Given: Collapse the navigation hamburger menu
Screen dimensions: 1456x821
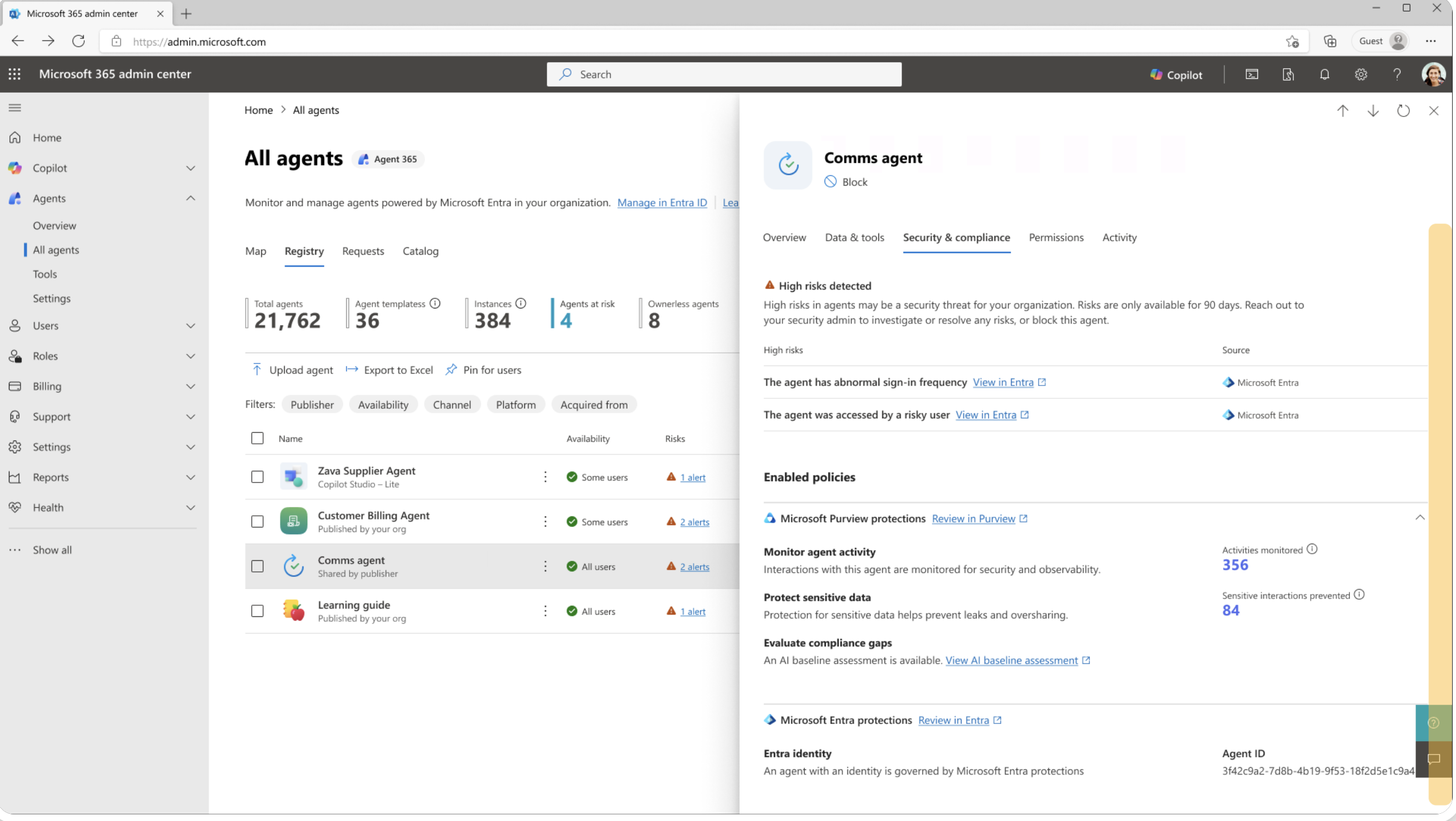Looking at the screenshot, I should 16,108.
